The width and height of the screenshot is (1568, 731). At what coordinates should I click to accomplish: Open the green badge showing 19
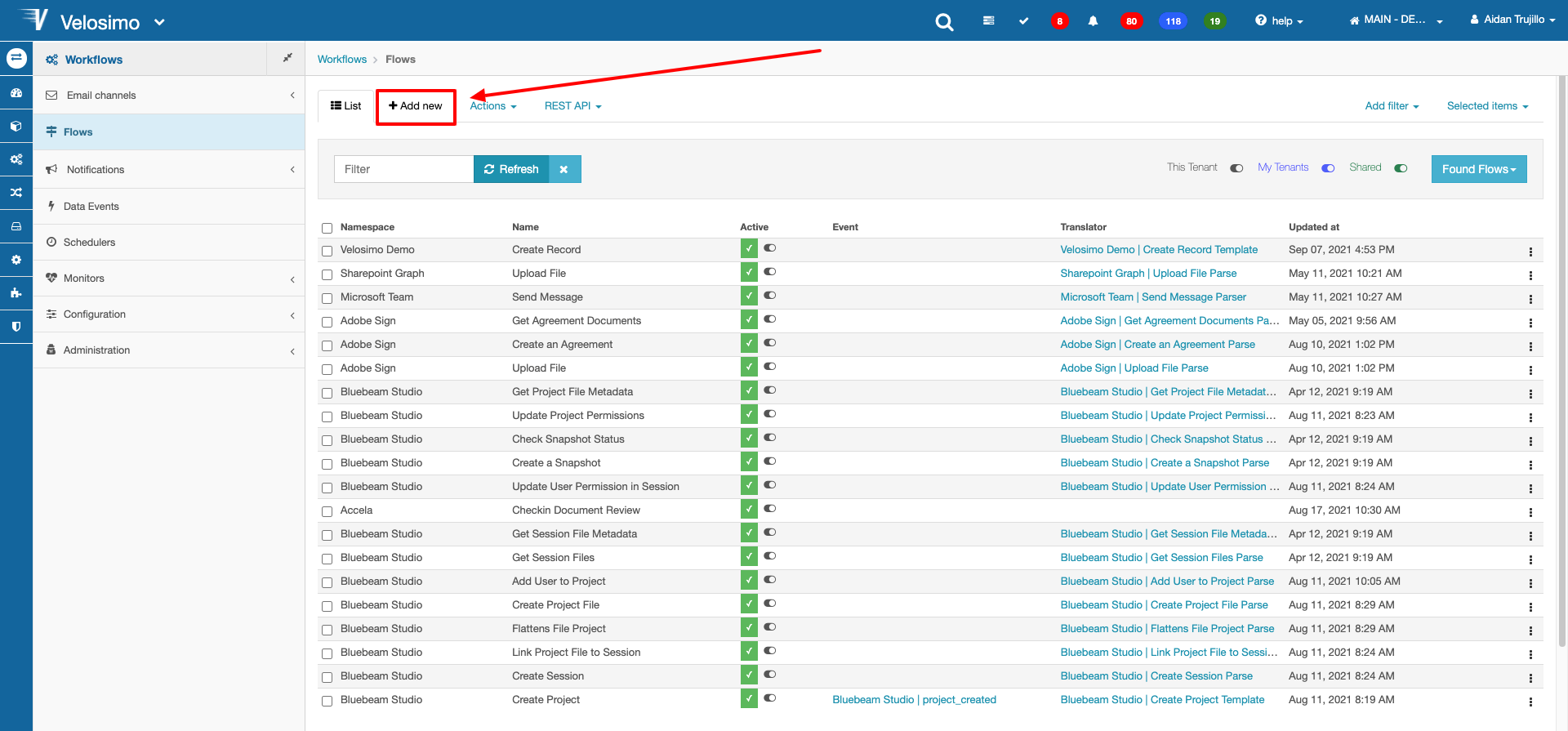point(1215,21)
